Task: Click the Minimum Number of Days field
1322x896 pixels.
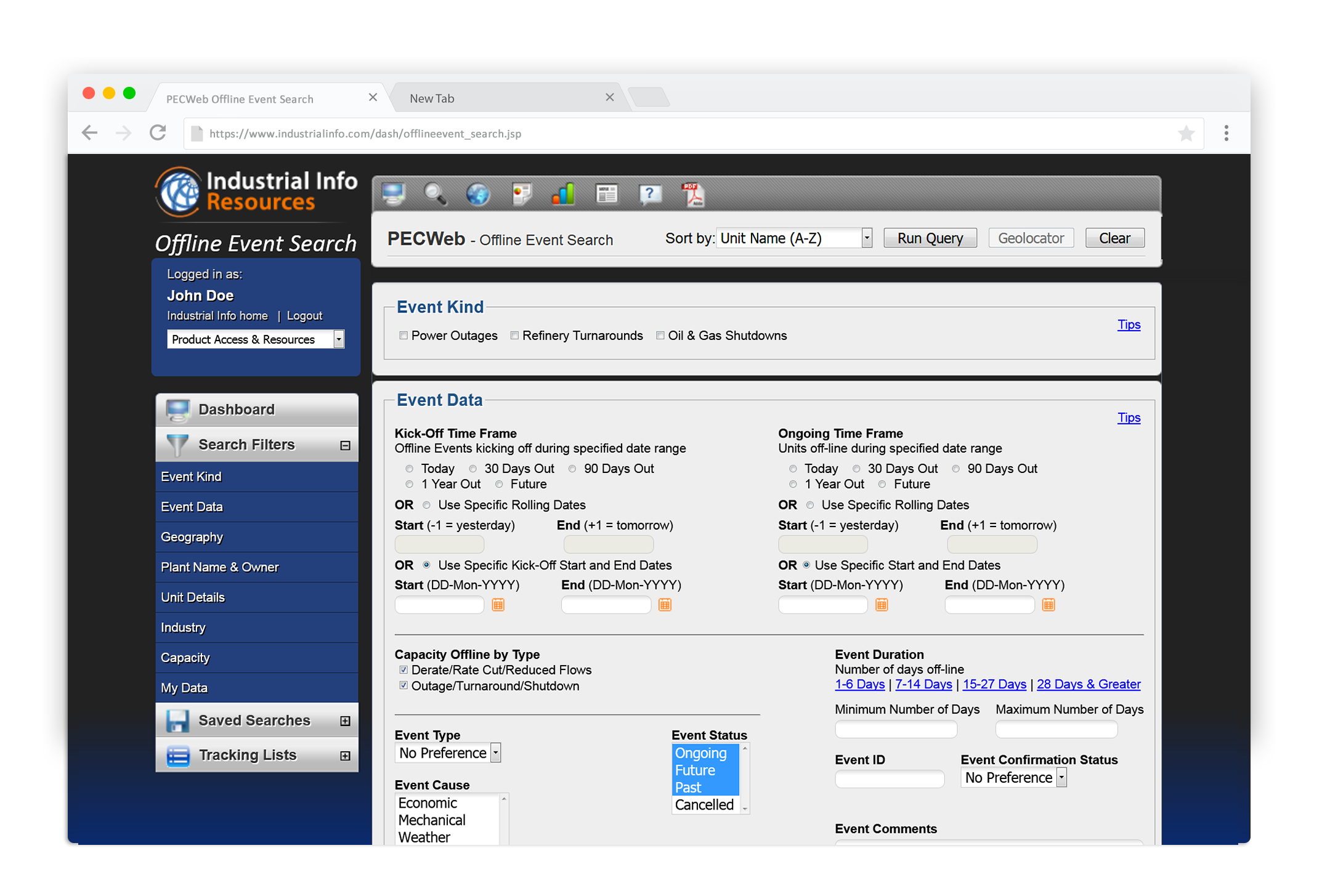Action: 896,730
